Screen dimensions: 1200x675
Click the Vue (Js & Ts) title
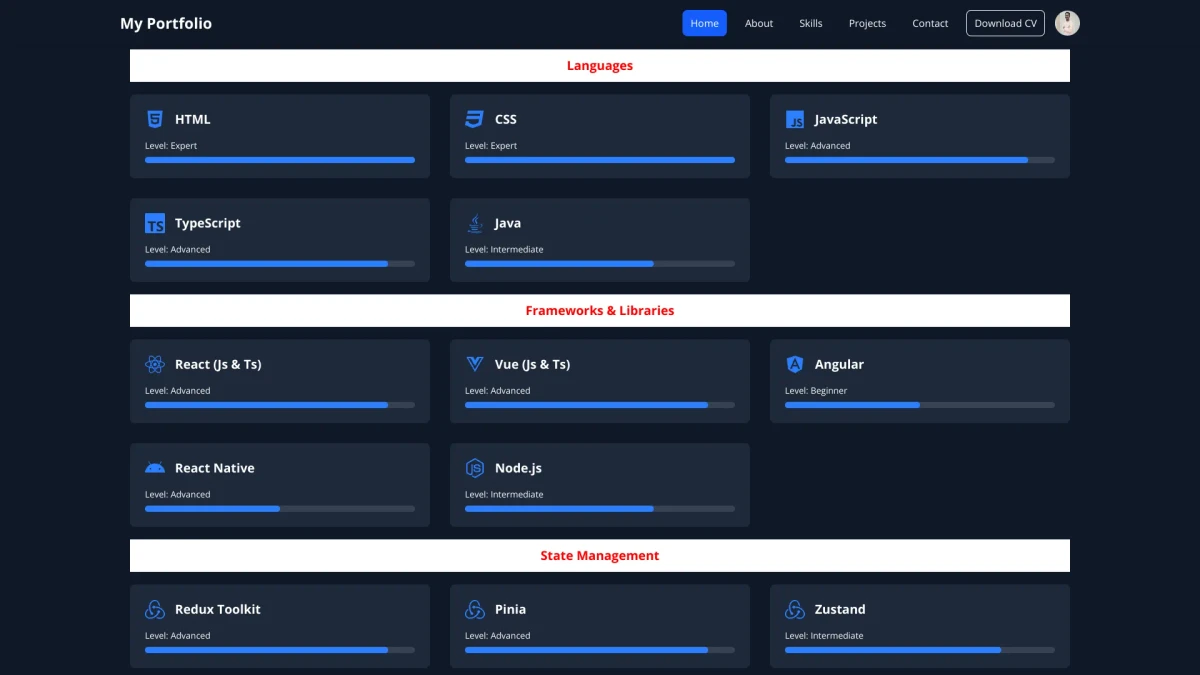pos(533,364)
